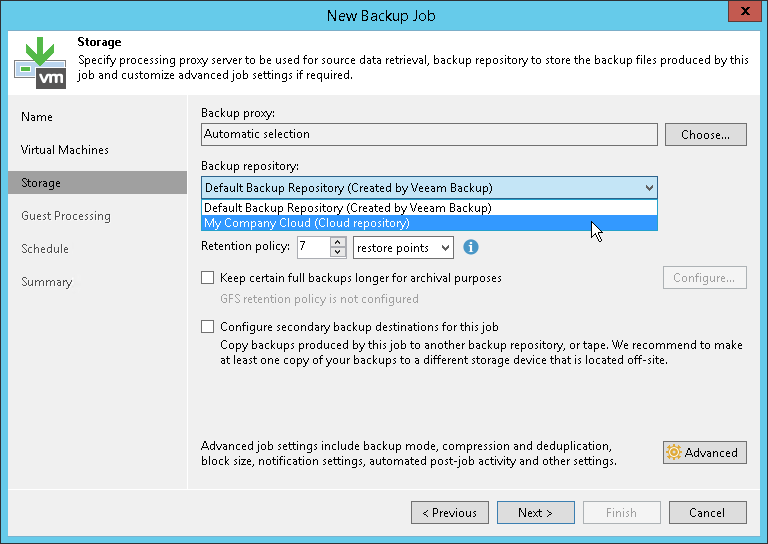Click the VM backup job header icon

40,61
